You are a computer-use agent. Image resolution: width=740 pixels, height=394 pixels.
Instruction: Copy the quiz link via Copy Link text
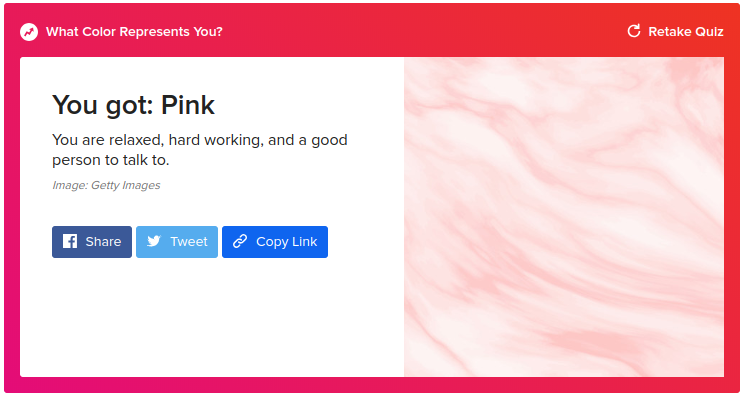coord(286,242)
